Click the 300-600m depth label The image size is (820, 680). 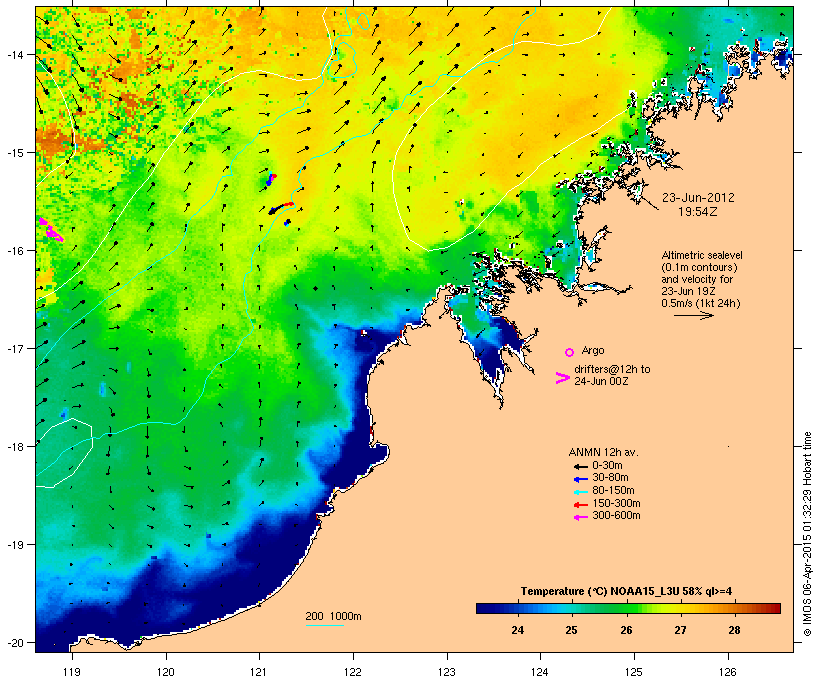[x=616, y=516]
